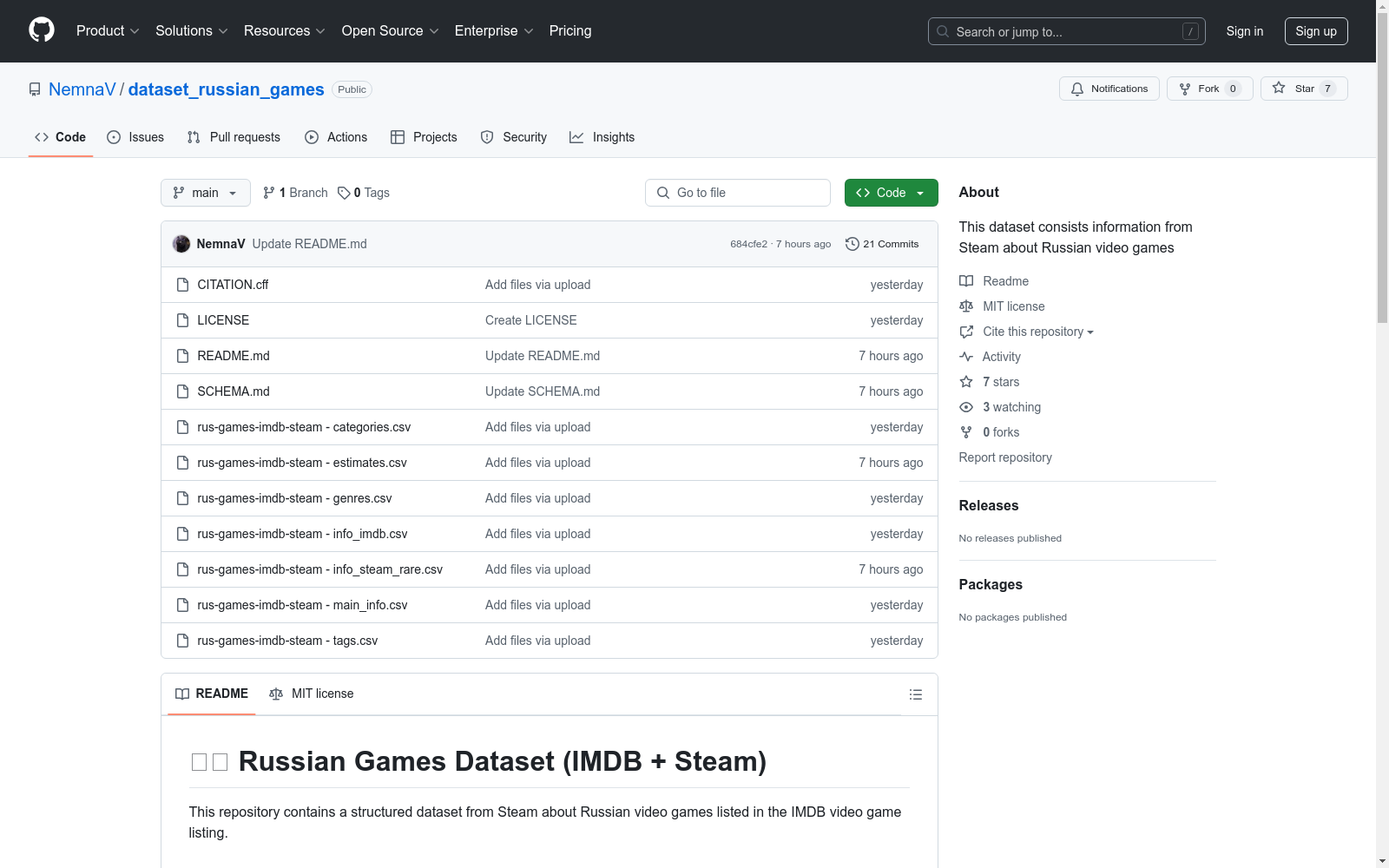Click the file icon beside README.md
Viewport: 1389px width, 868px height.
(x=182, y=356)
